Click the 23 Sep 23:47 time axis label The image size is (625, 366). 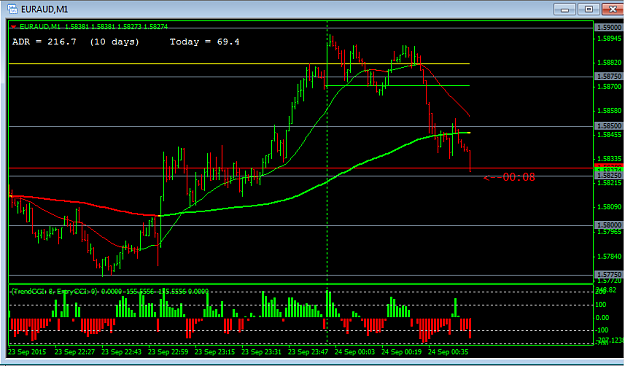308,352
